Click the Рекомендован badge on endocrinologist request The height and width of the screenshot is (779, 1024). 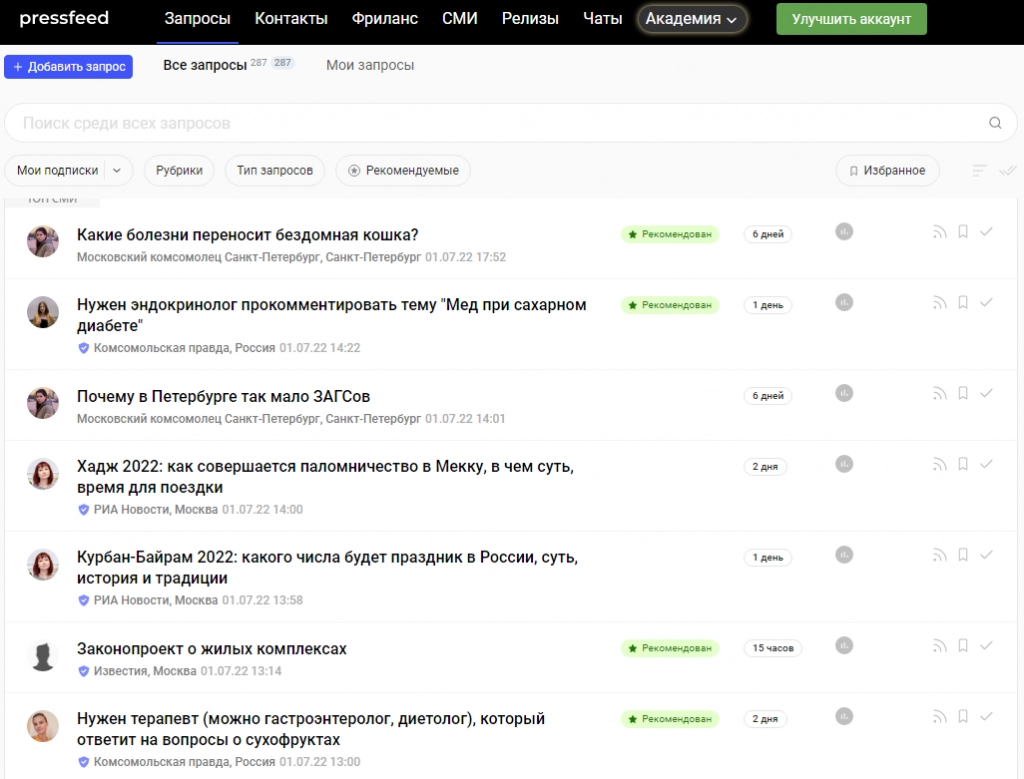pos(670,305)
